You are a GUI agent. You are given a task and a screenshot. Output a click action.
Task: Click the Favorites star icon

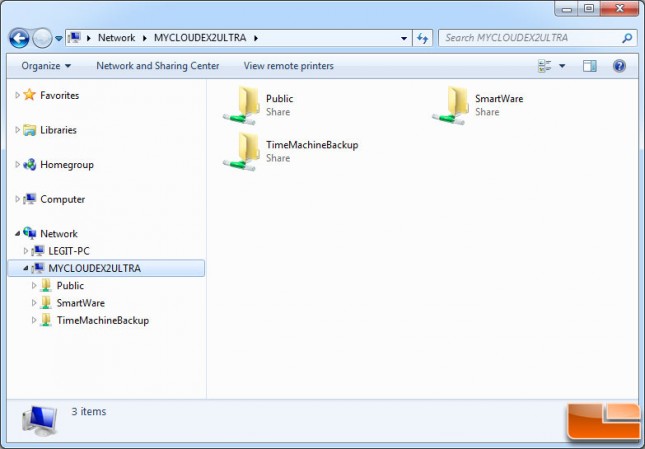tap(29, 95)
